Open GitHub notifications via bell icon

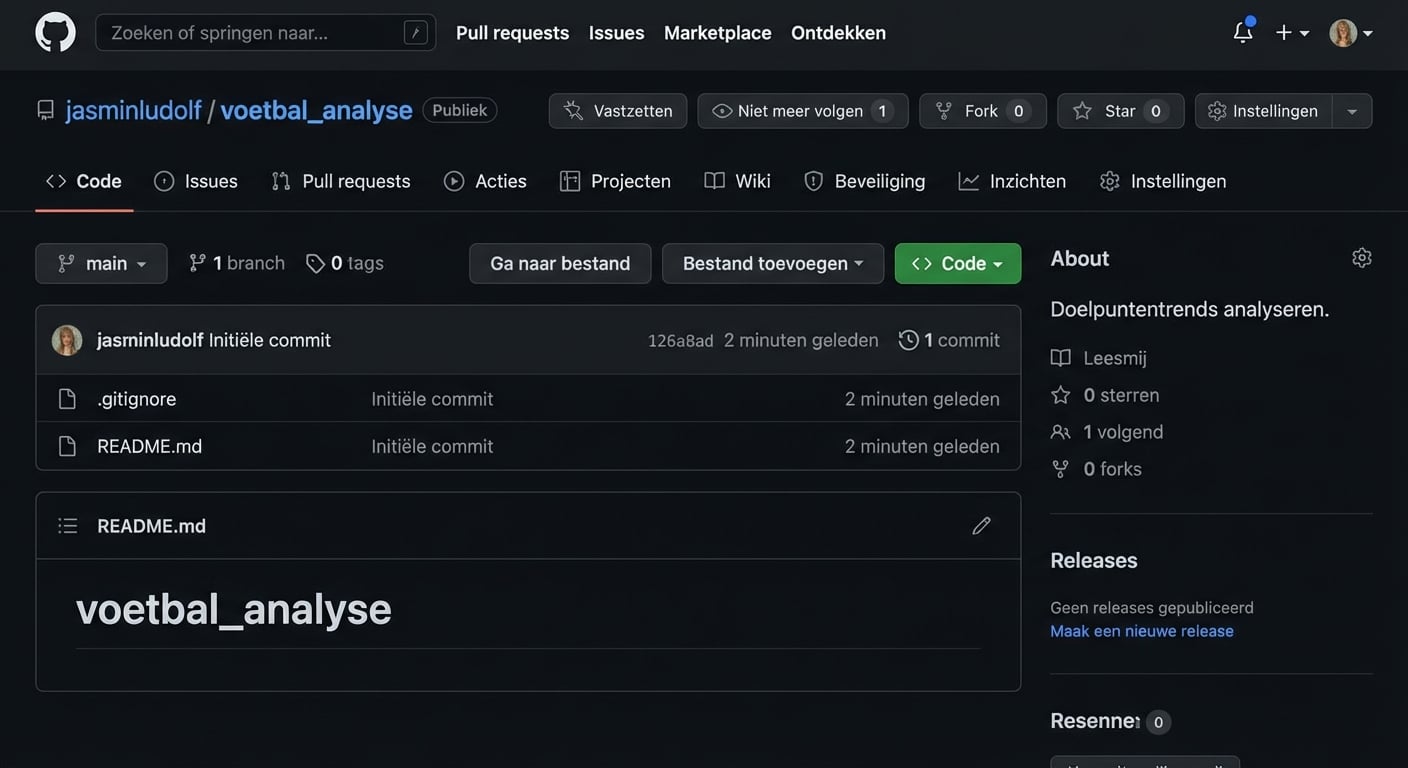coord(1240,31)
